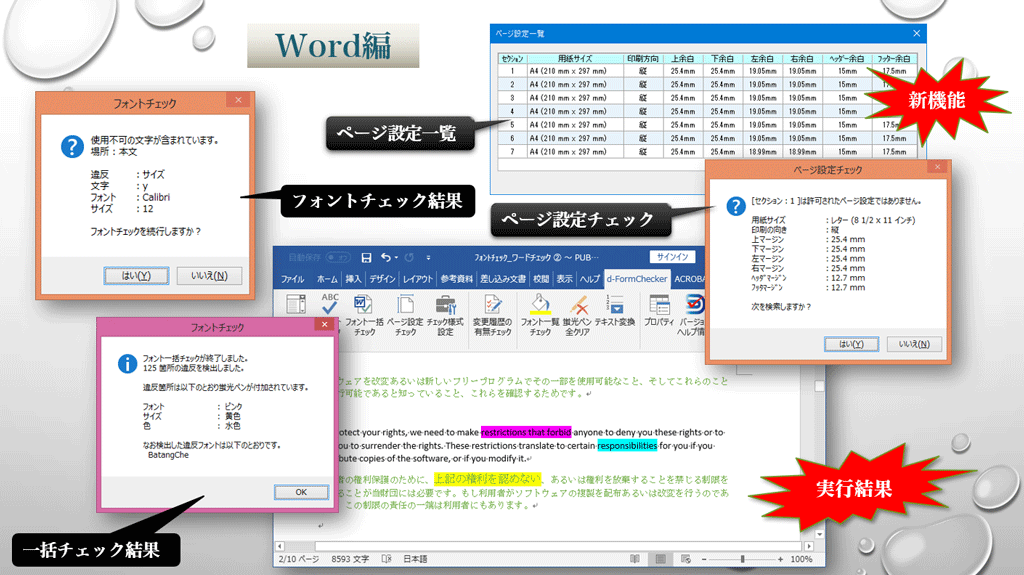
Task: Open ページ設定チェック from the ribbon
Action: pos(404,305)
